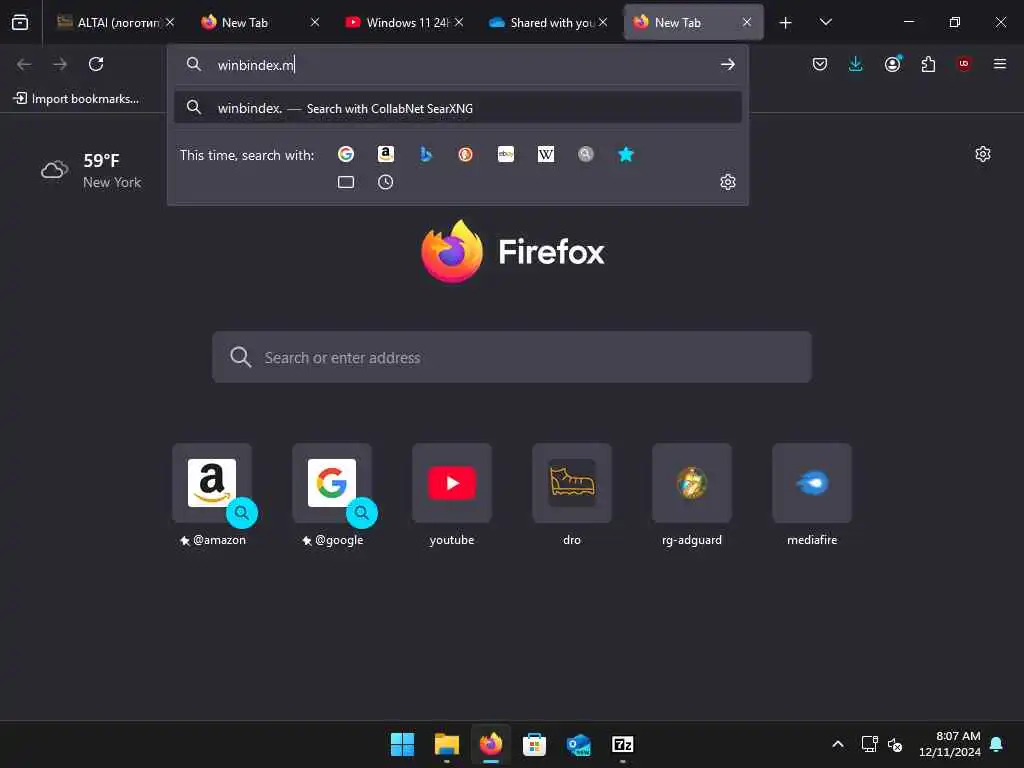The width and height of the screenshot is (1024, 768).
Task: Open the notification bell icon
Action: (x=997, y=744)
